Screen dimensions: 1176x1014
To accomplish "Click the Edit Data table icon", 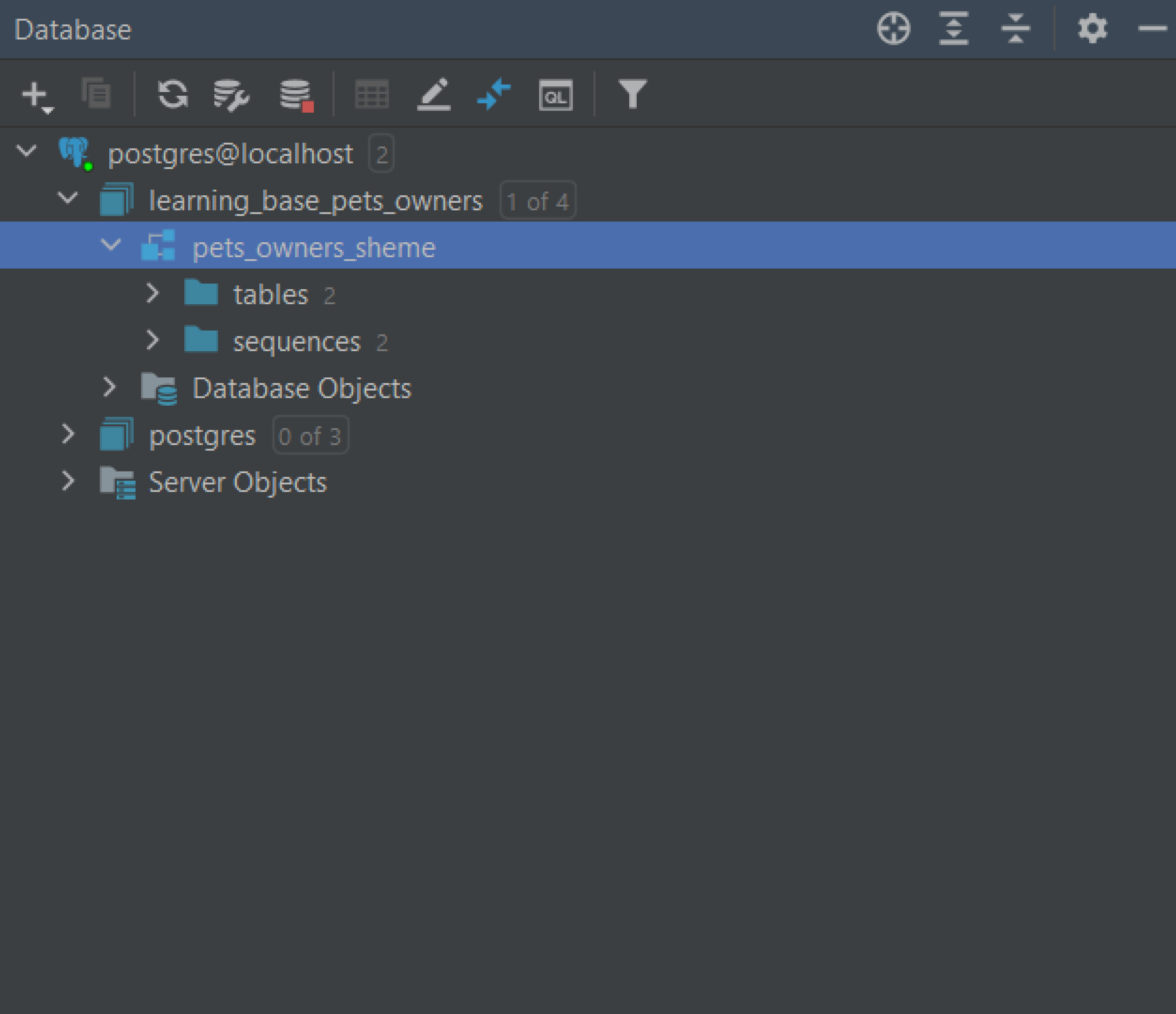I will pos(372,94).
